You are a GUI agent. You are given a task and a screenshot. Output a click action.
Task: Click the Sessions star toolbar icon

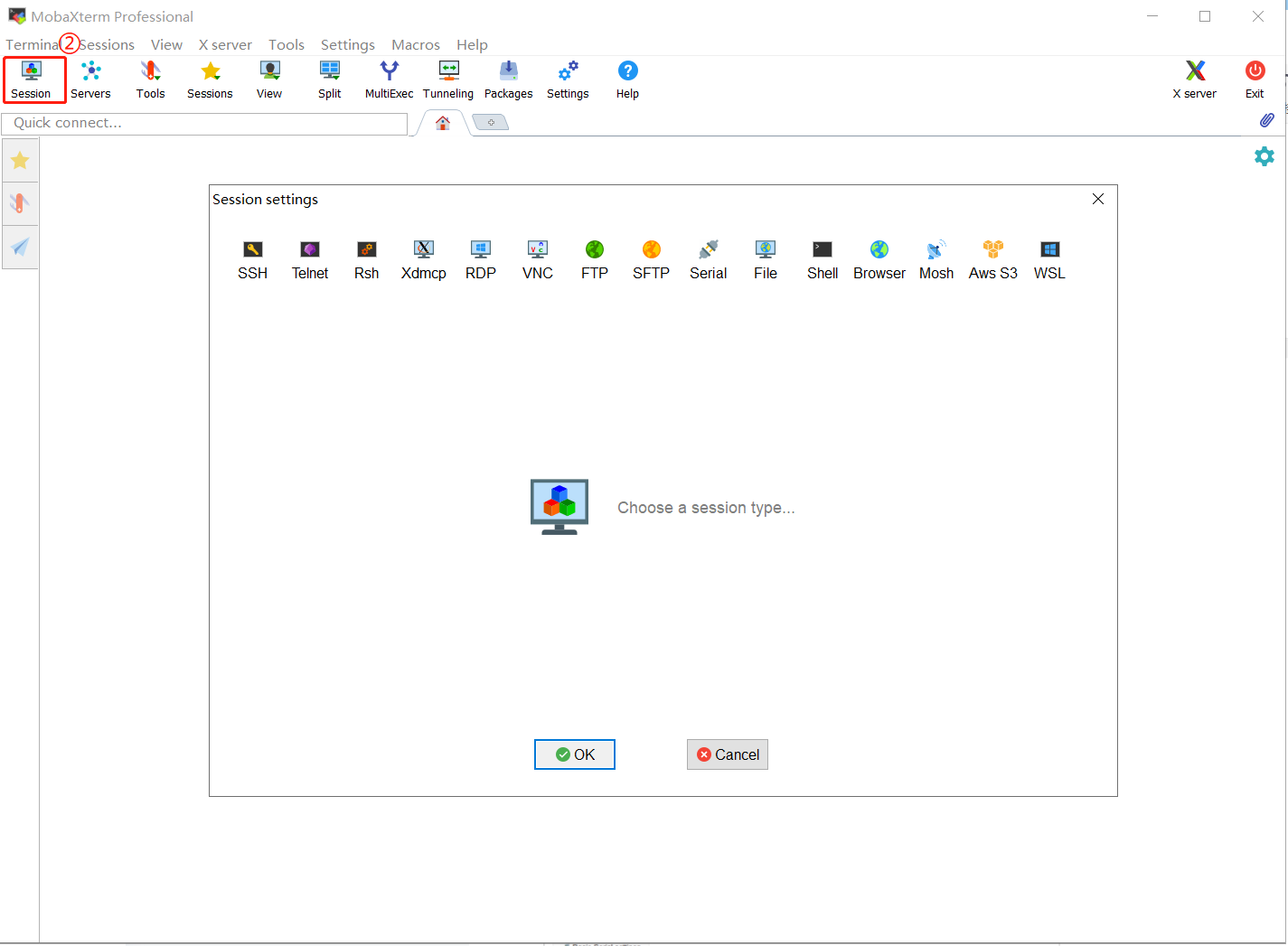tap(210, 80)
